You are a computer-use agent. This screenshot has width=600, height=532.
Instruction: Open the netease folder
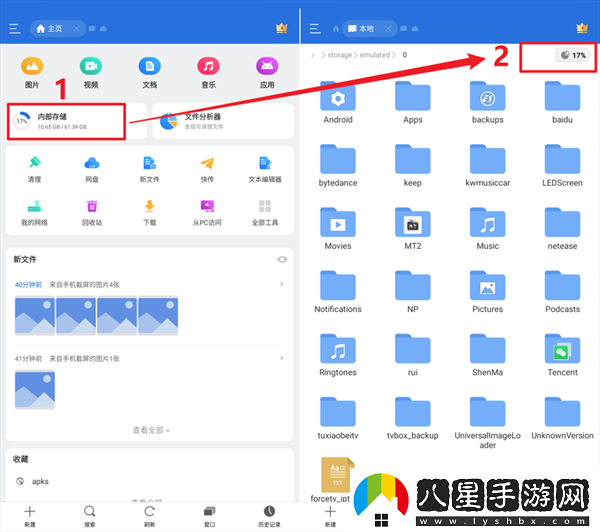pyautogui.click(x=562, y=229)
